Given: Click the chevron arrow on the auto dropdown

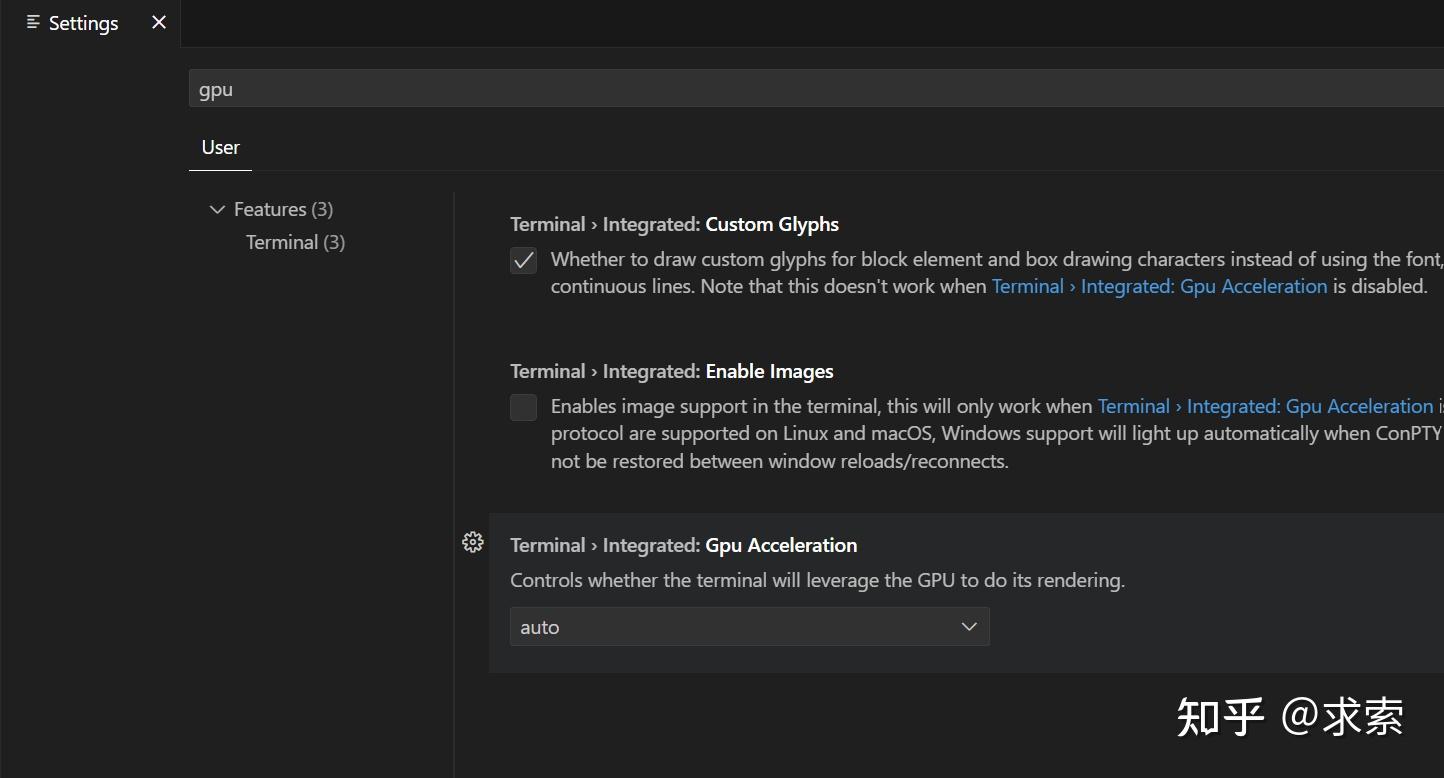Looking at the screenshot, I should pyautogui.click(x=968, y=626).
